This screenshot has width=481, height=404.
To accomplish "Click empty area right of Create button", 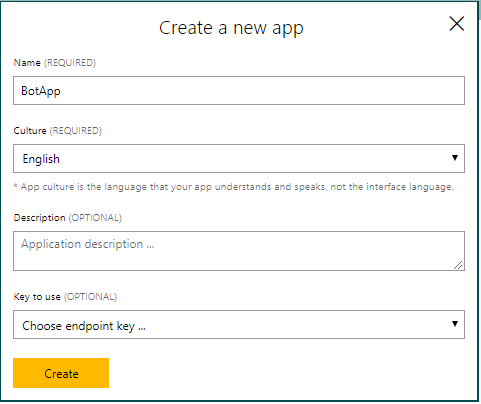I will (x=287, y=373).
